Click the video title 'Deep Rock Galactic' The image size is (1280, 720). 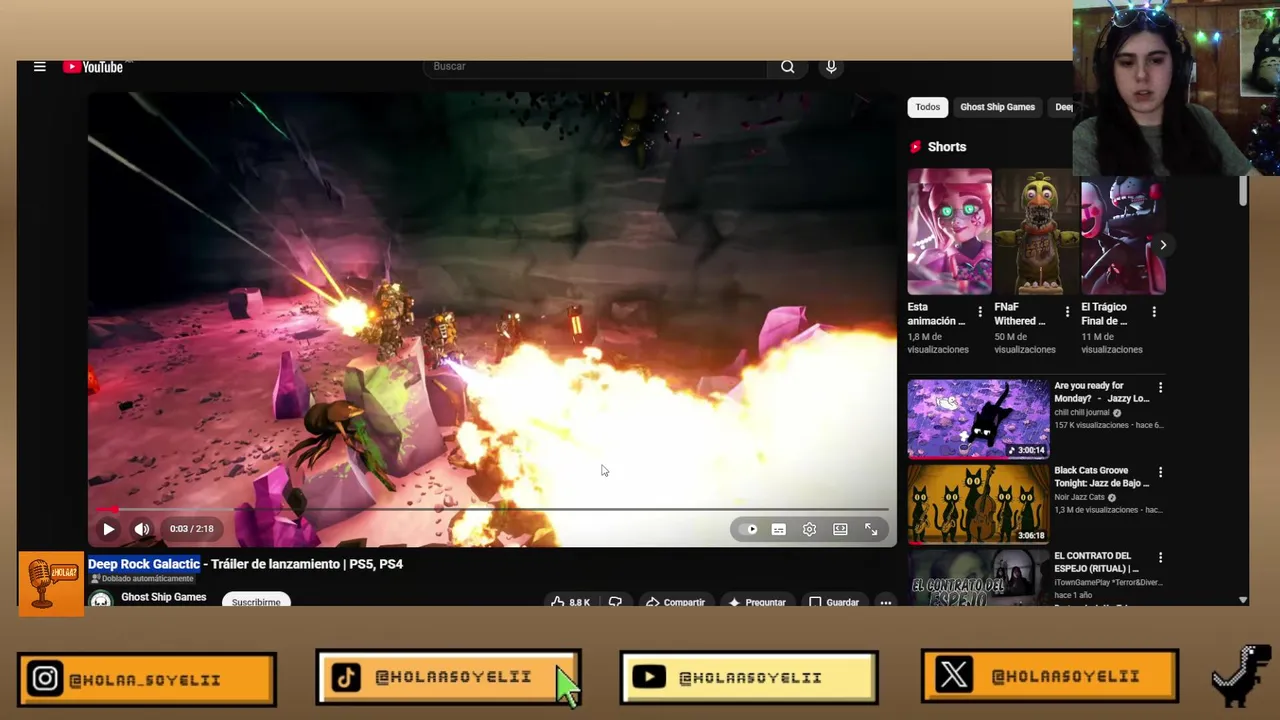click(144, 564)
